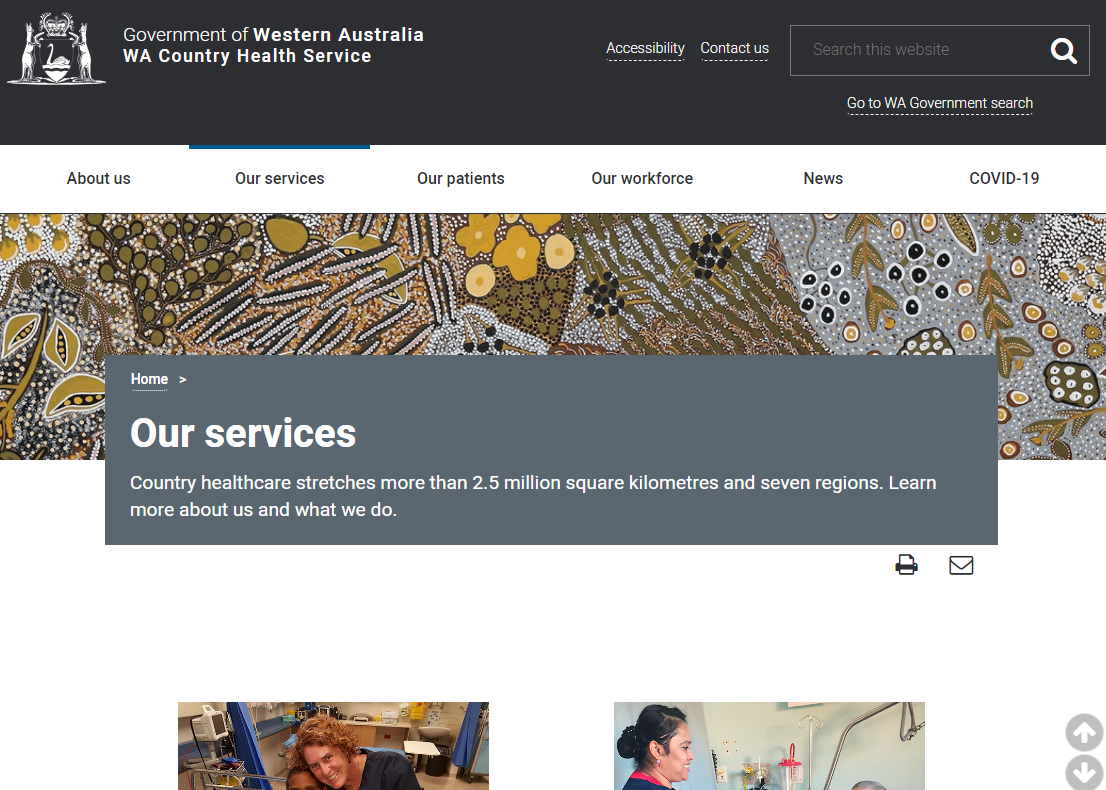Open the Accessibility link
This screenshot has height=790, width=1106.
coord(645,48)
